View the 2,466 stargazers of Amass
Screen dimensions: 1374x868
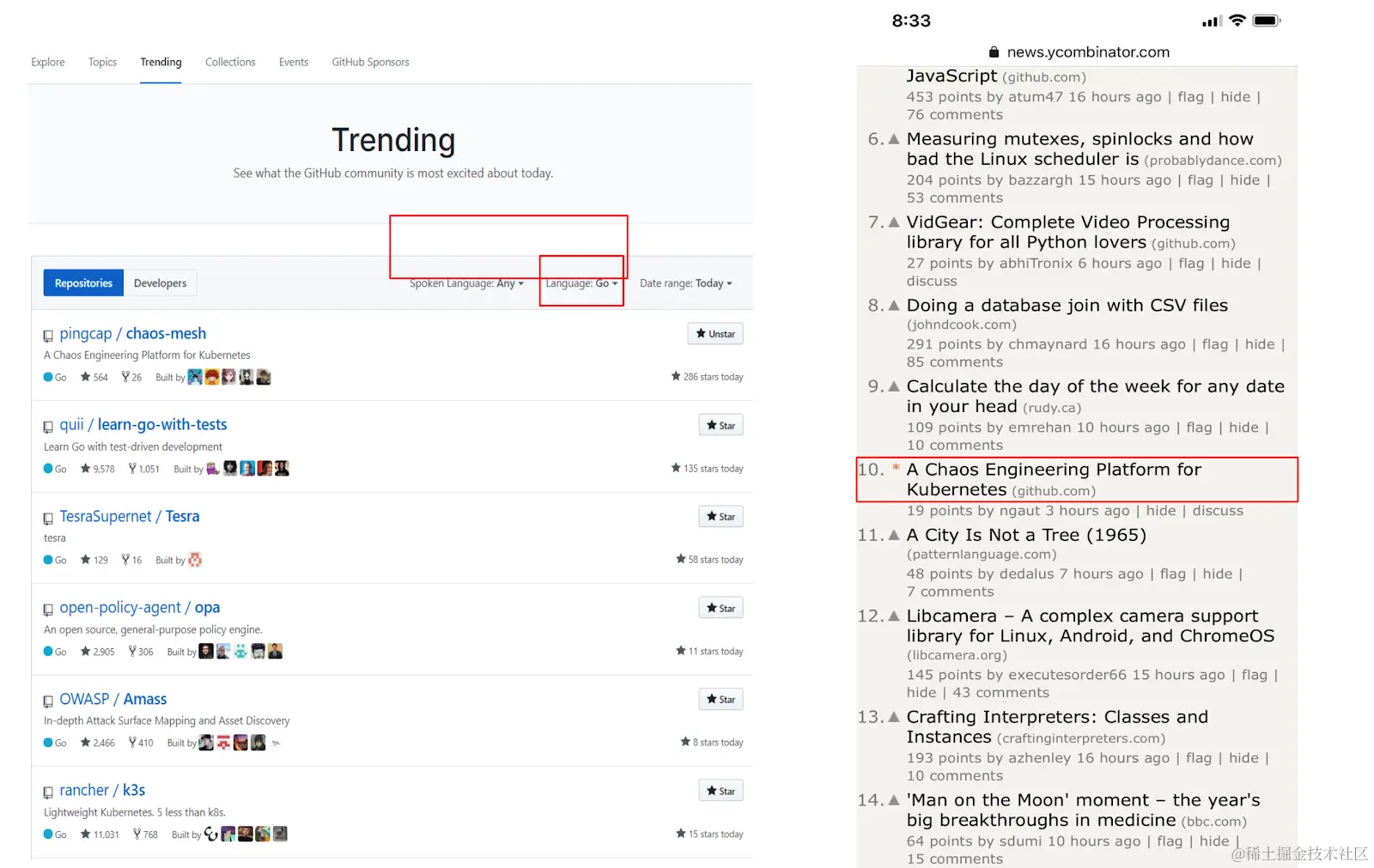(98, 743)
